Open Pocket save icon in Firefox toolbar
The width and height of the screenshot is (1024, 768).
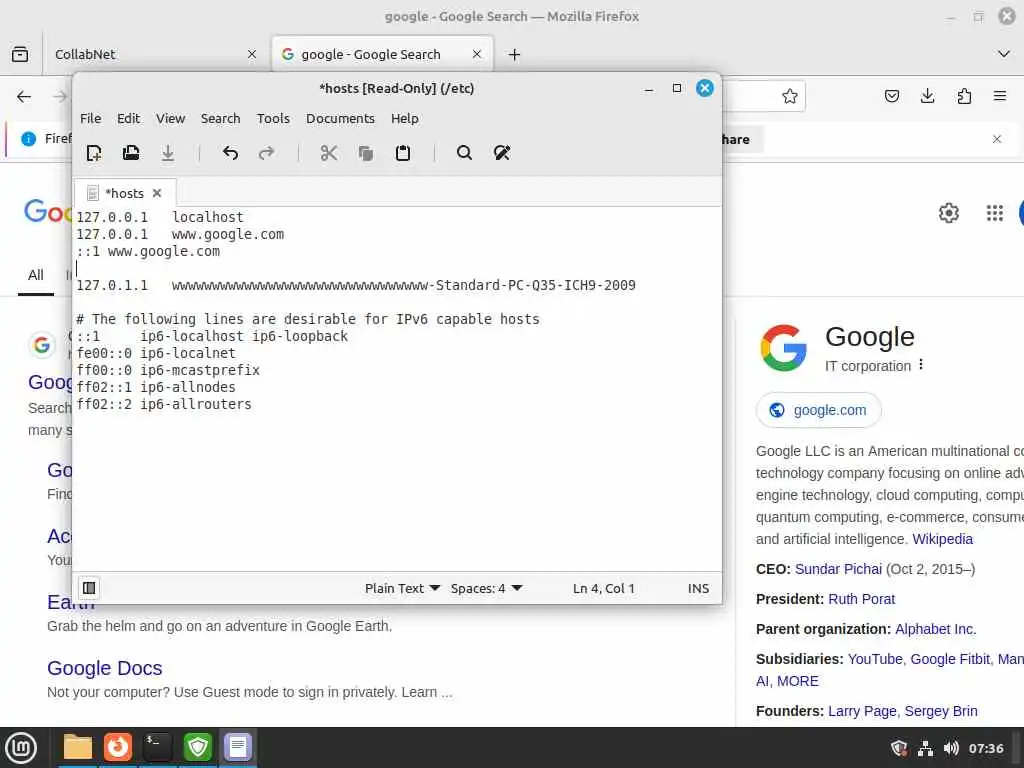891,97
